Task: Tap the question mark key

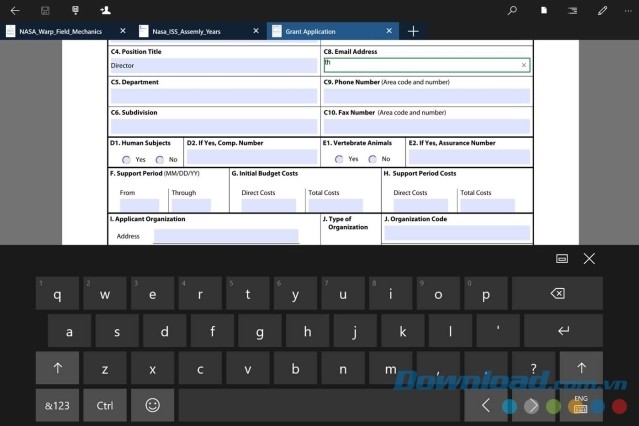Action: [x=533, y=368]
